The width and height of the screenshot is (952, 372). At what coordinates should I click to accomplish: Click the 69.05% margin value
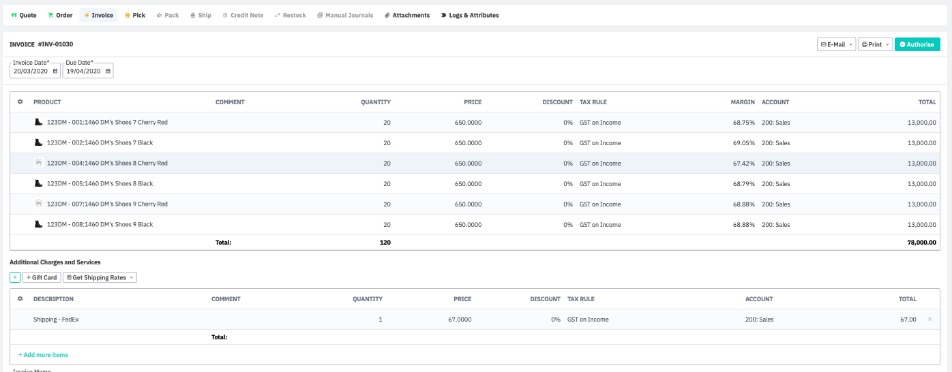pos(744,143)
